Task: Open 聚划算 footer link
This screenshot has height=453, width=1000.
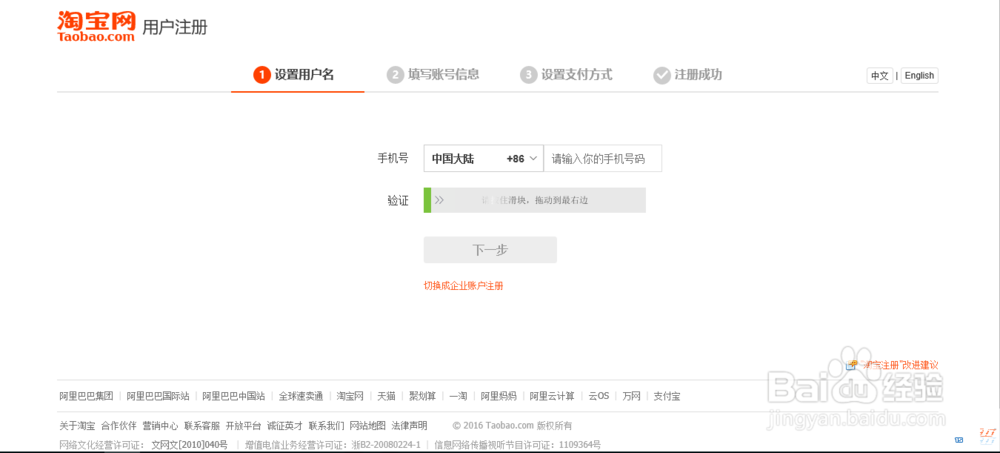Action: [422, 396]
